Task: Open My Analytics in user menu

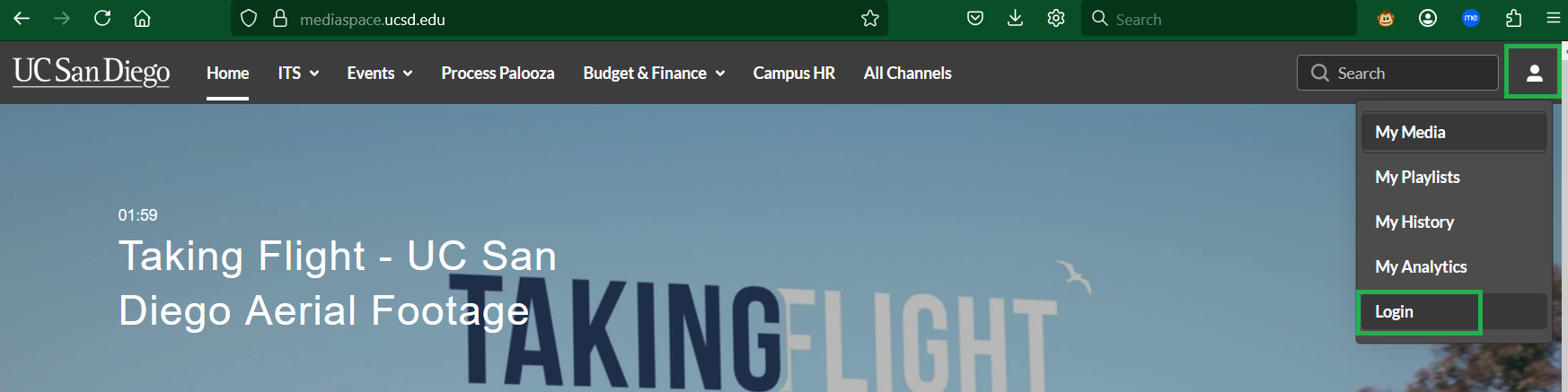Action: click(1453, 267)
